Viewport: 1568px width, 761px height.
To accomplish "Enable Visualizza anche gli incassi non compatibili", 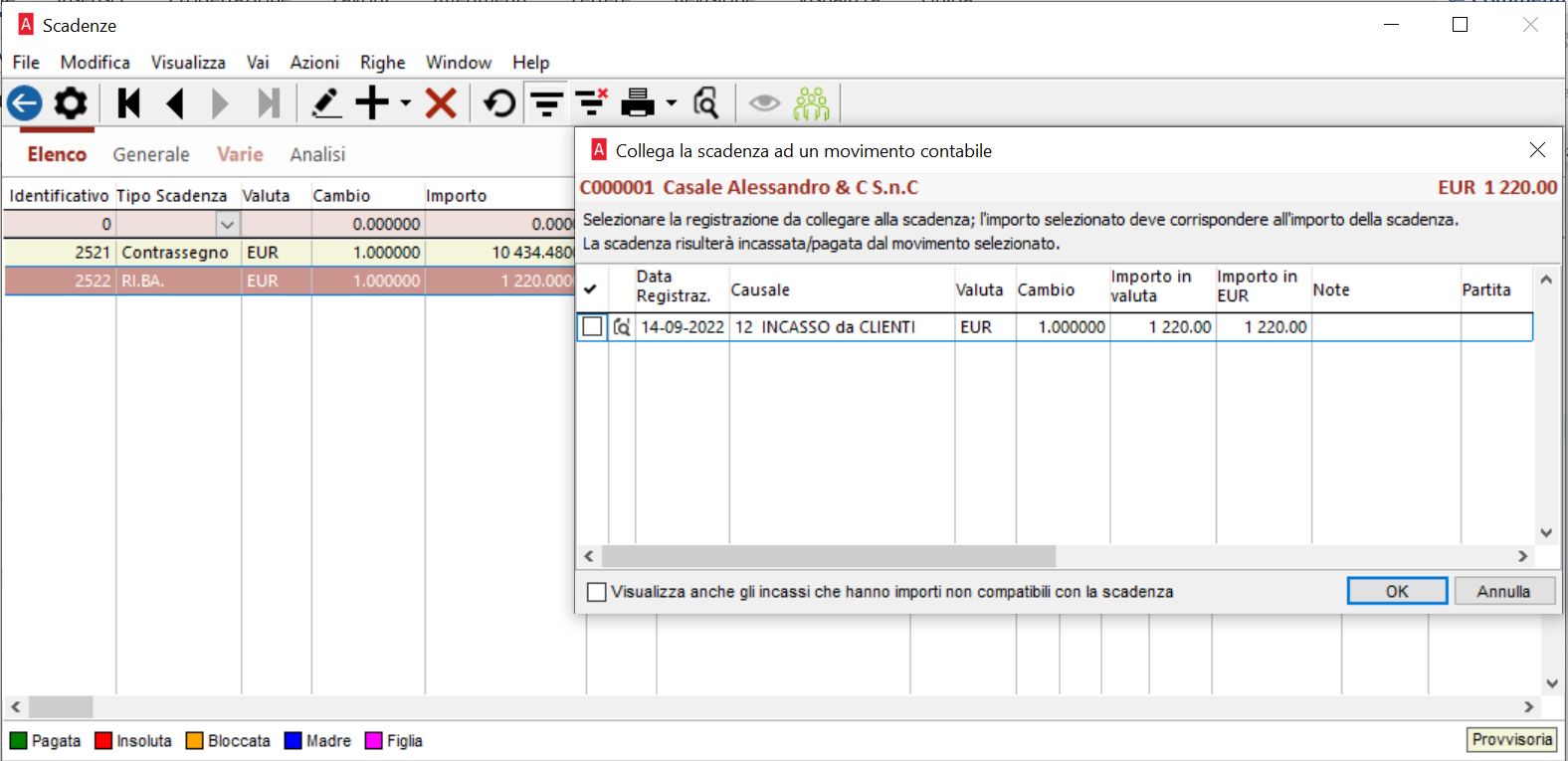I will point(597,592).
